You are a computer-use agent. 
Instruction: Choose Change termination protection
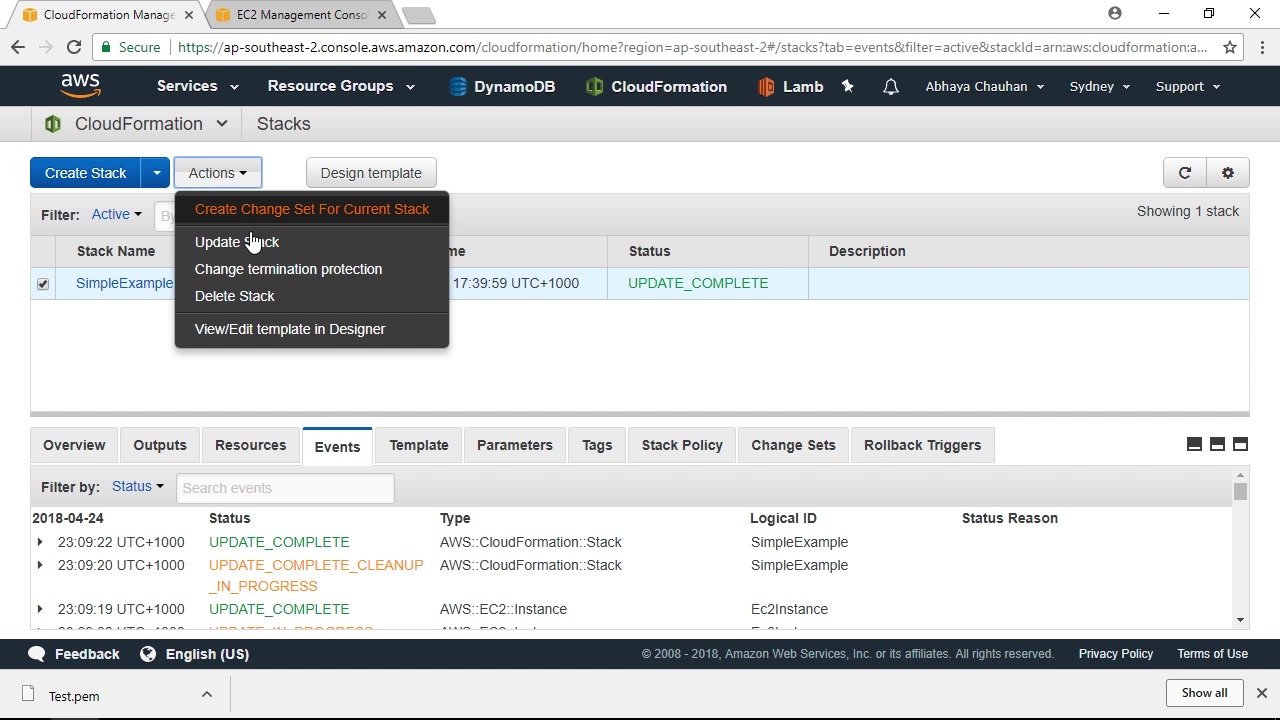pos(312,269)
